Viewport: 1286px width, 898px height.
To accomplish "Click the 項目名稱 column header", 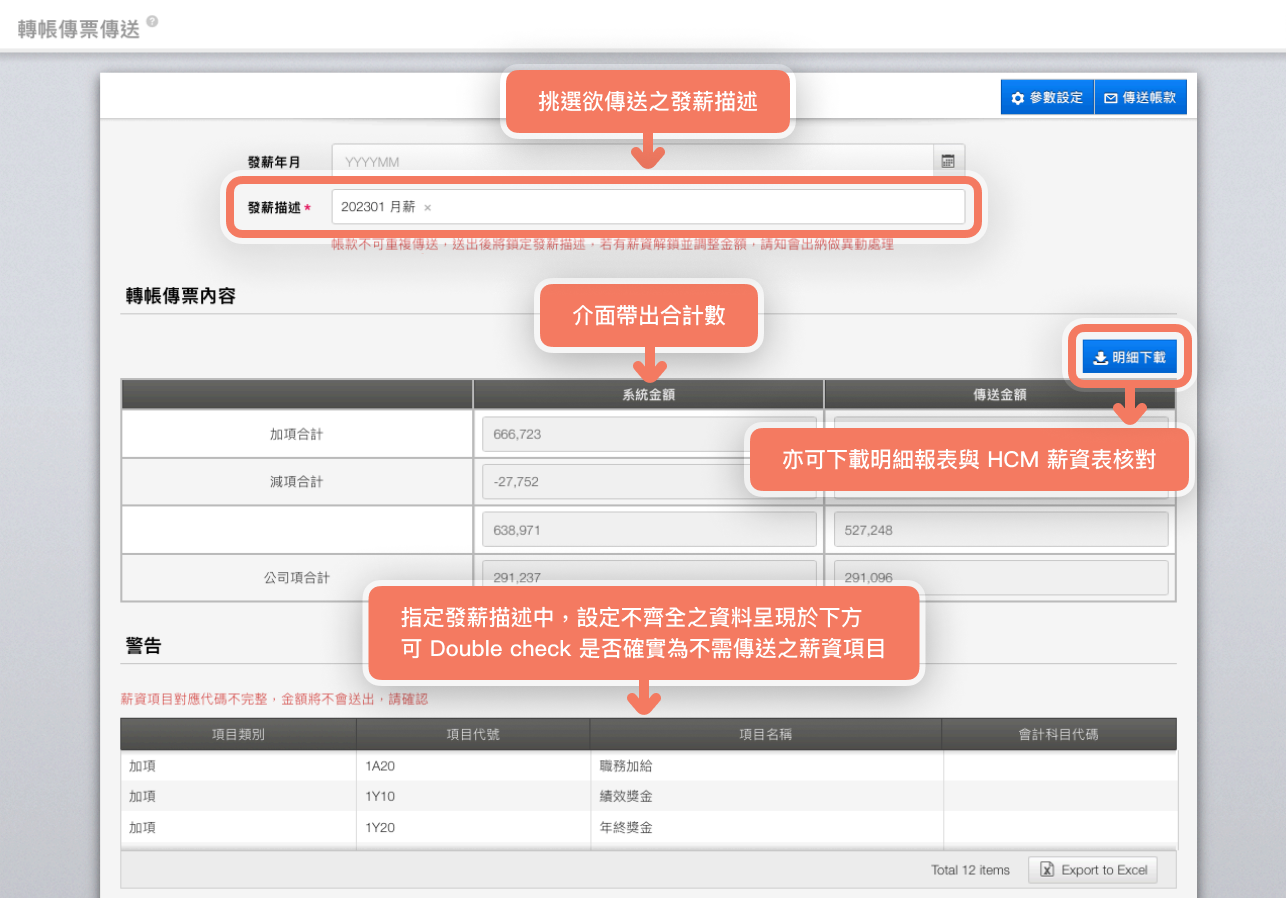I will click(x=766, y=734).
